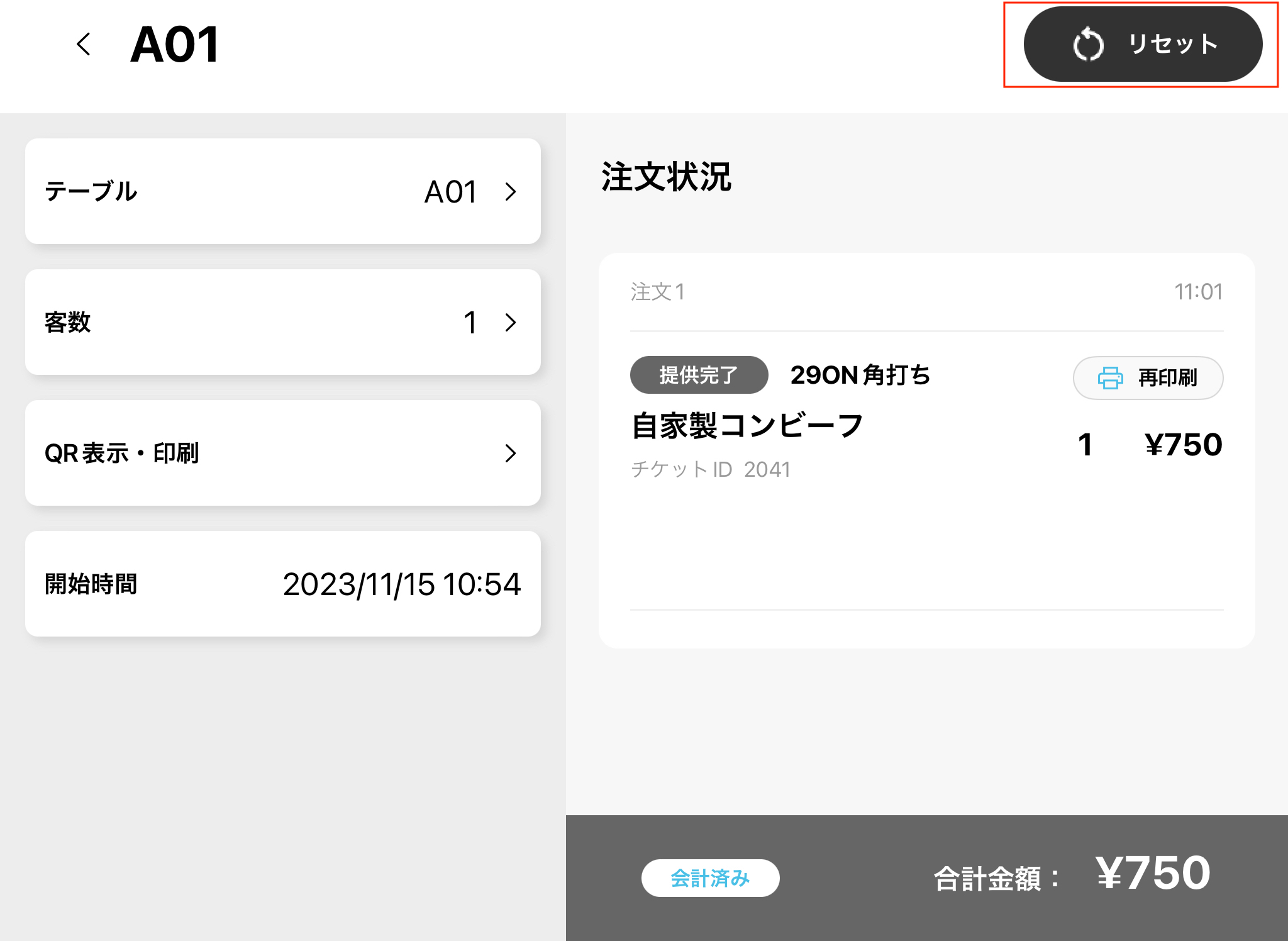Image resolution: width=1288 pixels, height=941 pixels.
Task: Go back using the left arrow
Action: click(x=84, y=45)
